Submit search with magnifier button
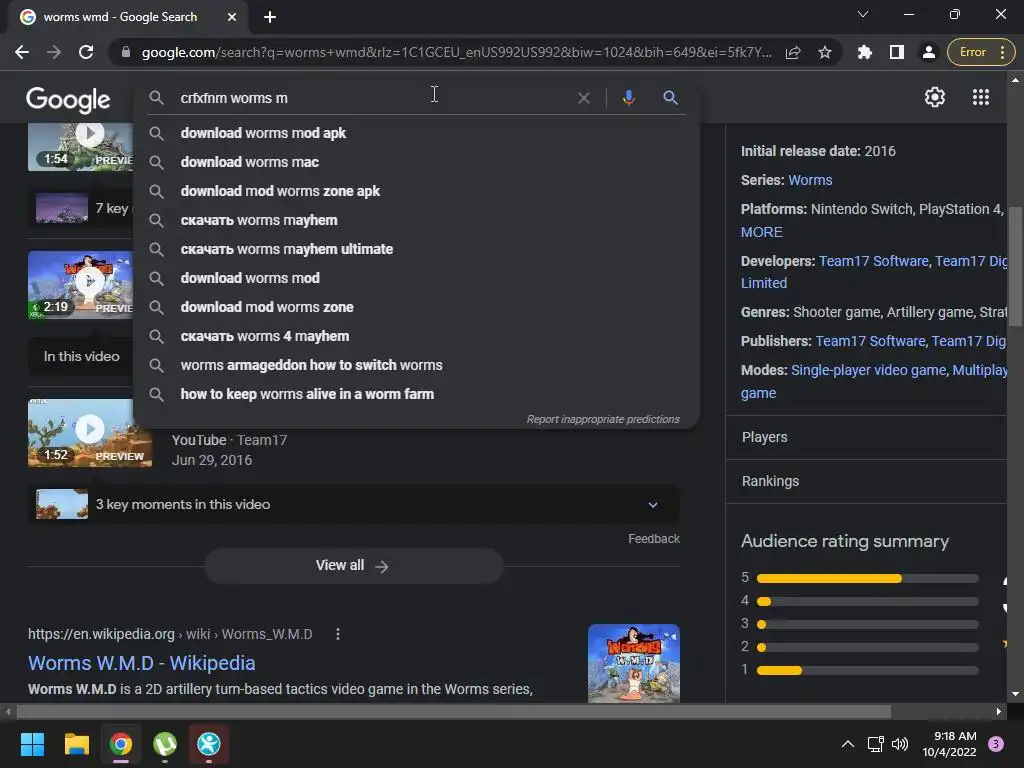1024x768 pixels. coord(670,98)
